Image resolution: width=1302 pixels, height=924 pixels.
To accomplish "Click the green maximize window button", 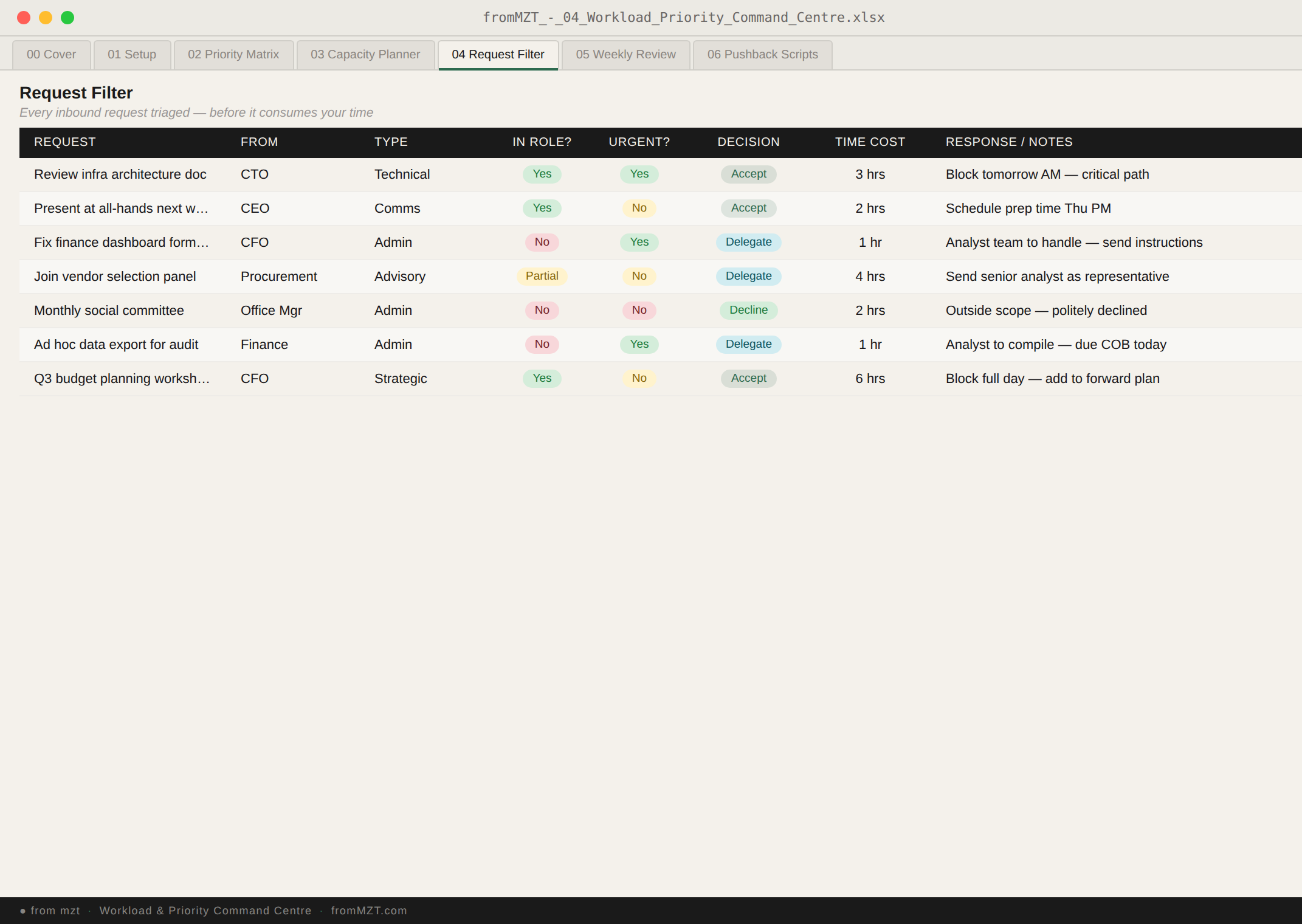I will [x=67, y=18].
